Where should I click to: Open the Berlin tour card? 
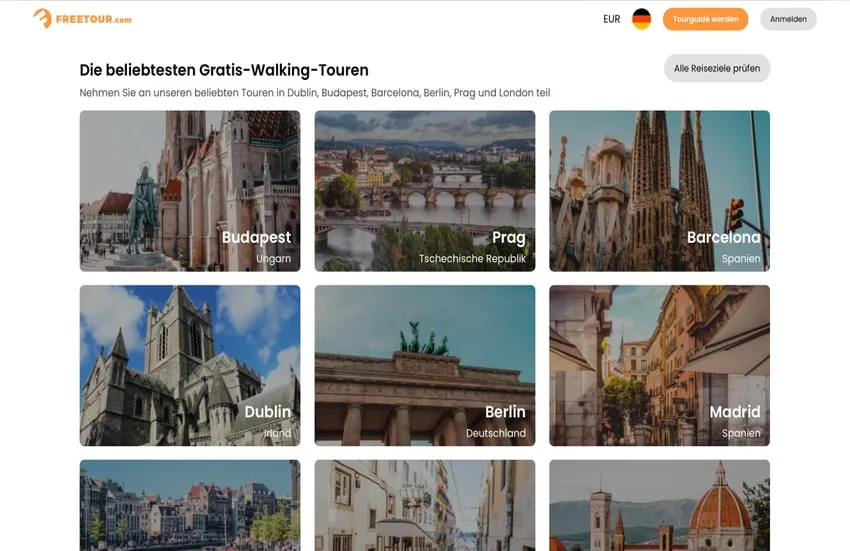pyautogui.click(x=425, y=366)
